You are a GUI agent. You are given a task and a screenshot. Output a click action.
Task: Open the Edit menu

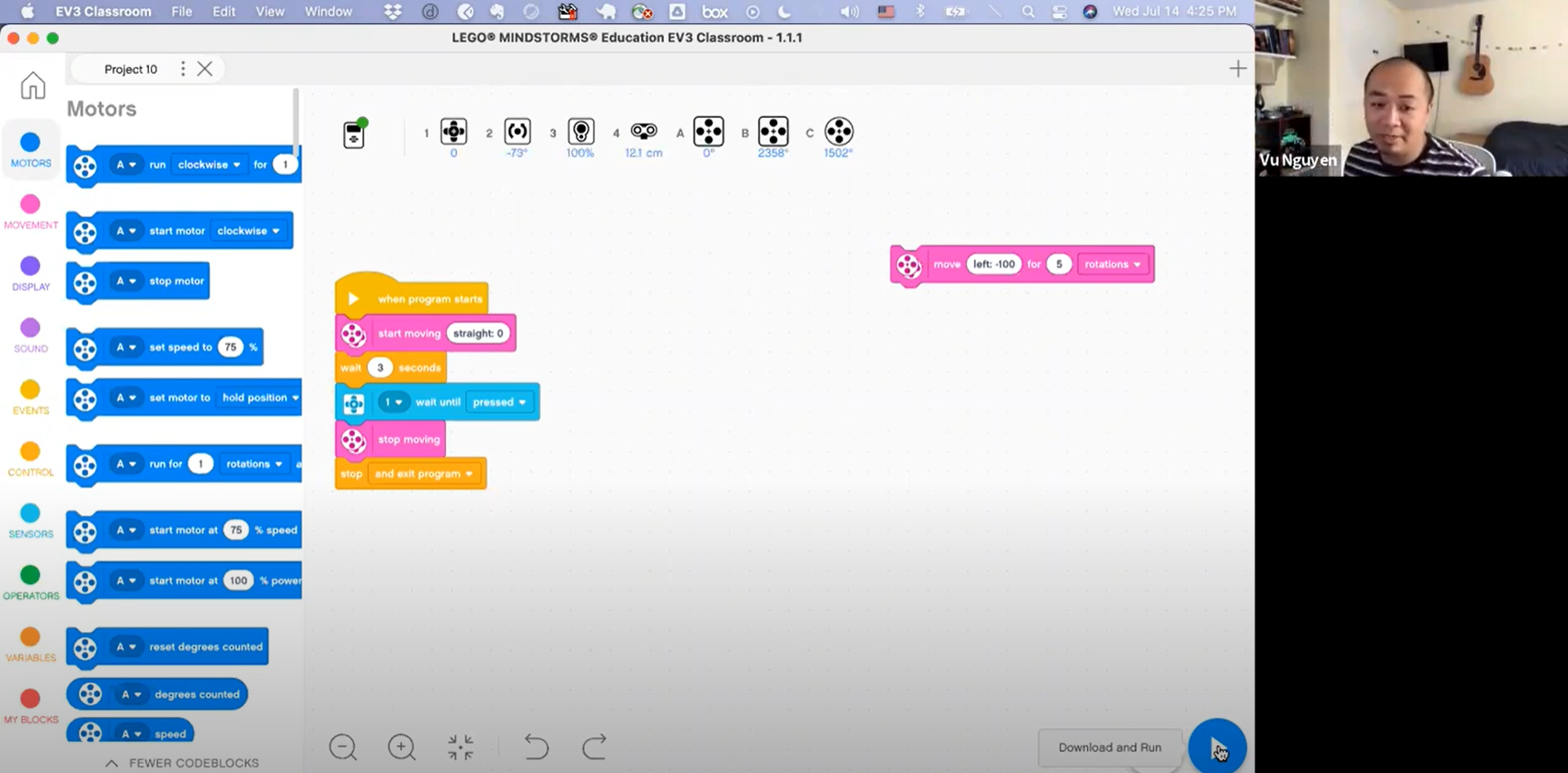[x=223, y=11]
